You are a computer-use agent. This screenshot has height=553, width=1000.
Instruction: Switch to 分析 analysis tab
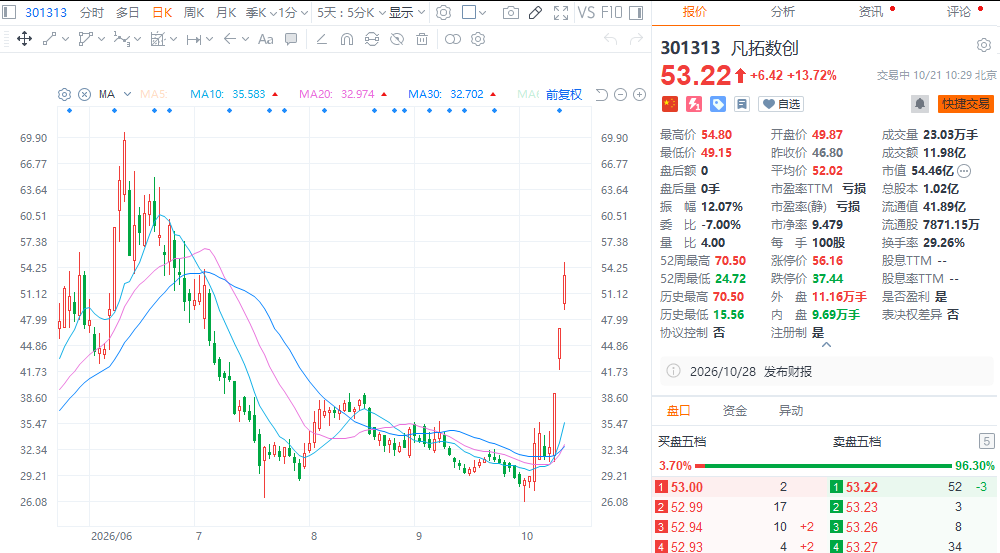[783, 11]
